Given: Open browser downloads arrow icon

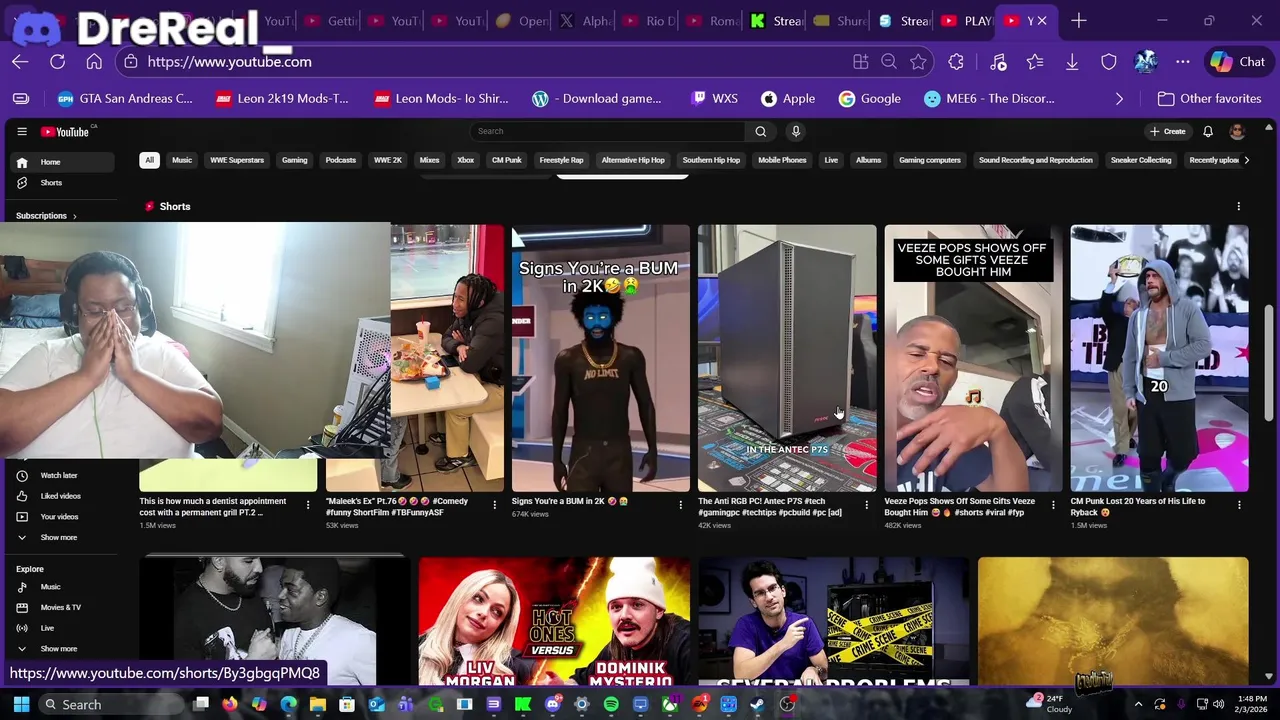Looking at the screenshot, I should pos(1072,62).
